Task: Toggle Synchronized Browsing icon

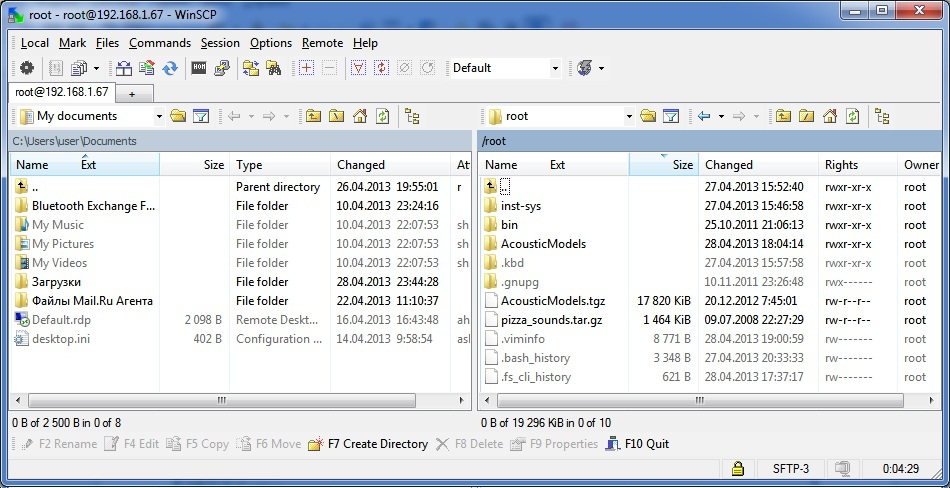Action: point(251,68)
